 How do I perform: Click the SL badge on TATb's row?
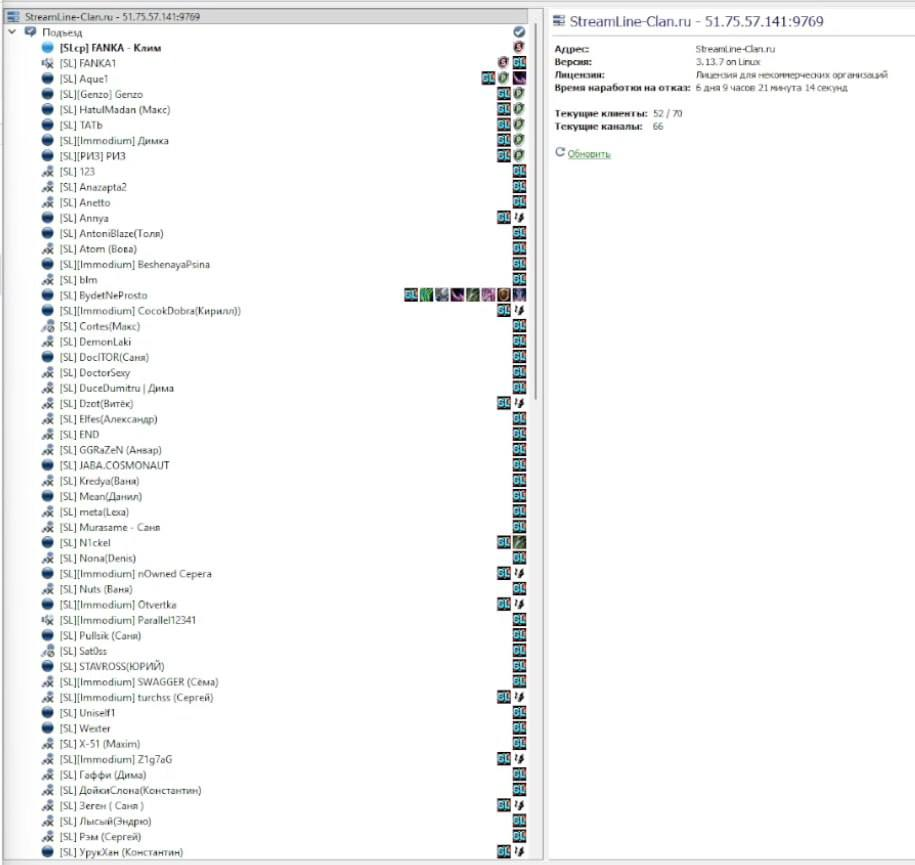(504, 125)
